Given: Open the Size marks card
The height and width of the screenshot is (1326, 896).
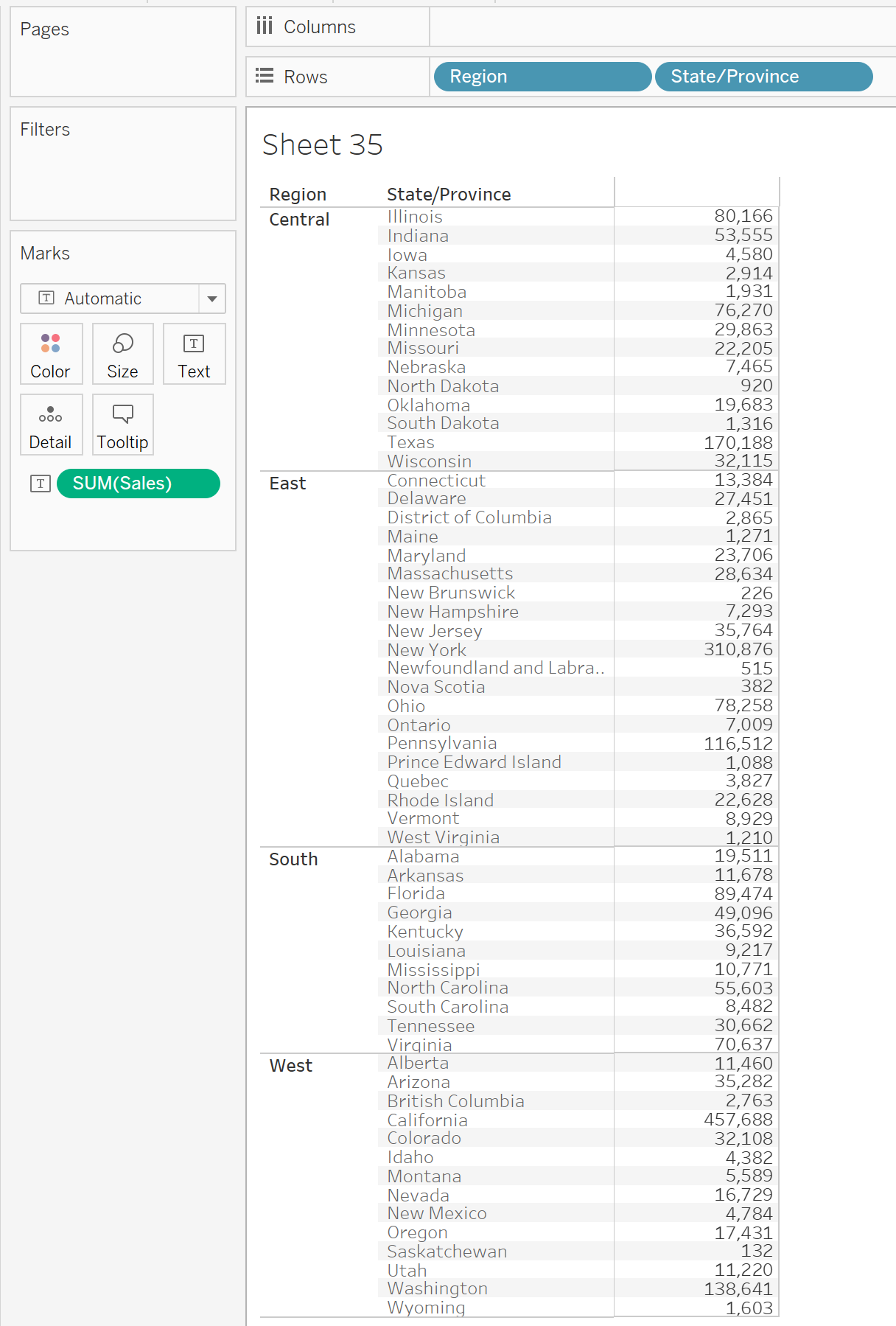Looking at the screenshot, I should pyautogui.click(x=123, y=354).
